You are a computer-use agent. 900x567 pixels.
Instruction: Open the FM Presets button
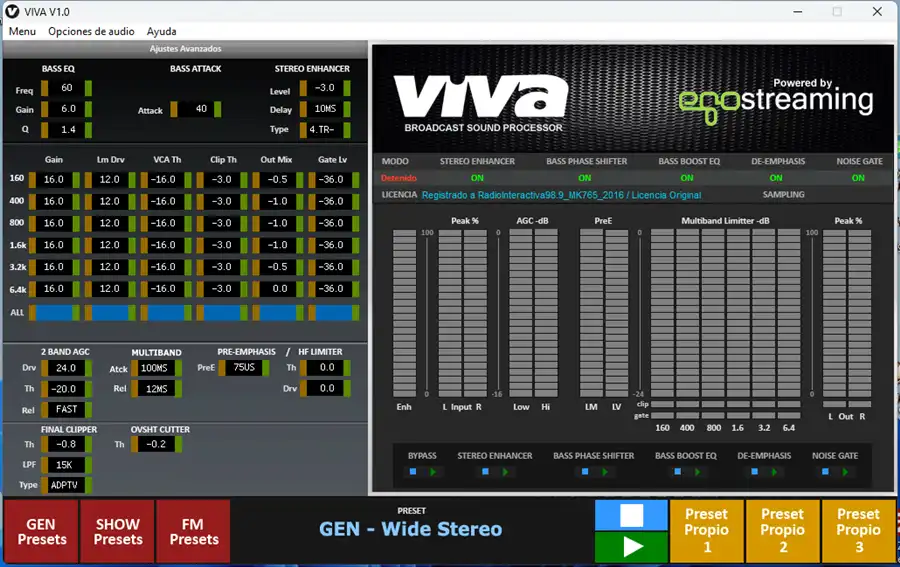pos(193,531)
